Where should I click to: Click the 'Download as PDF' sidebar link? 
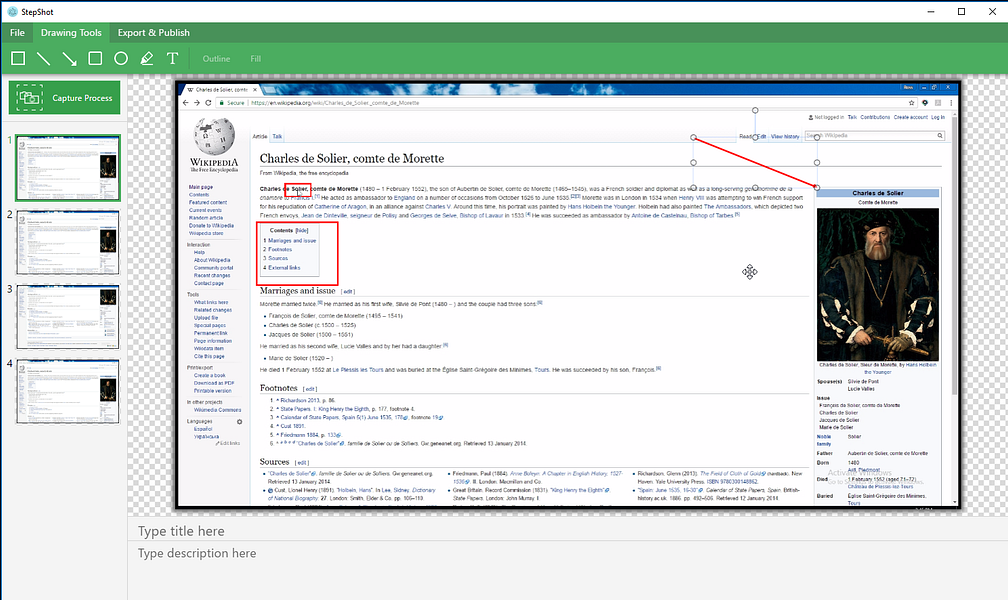tap(214, 383)
